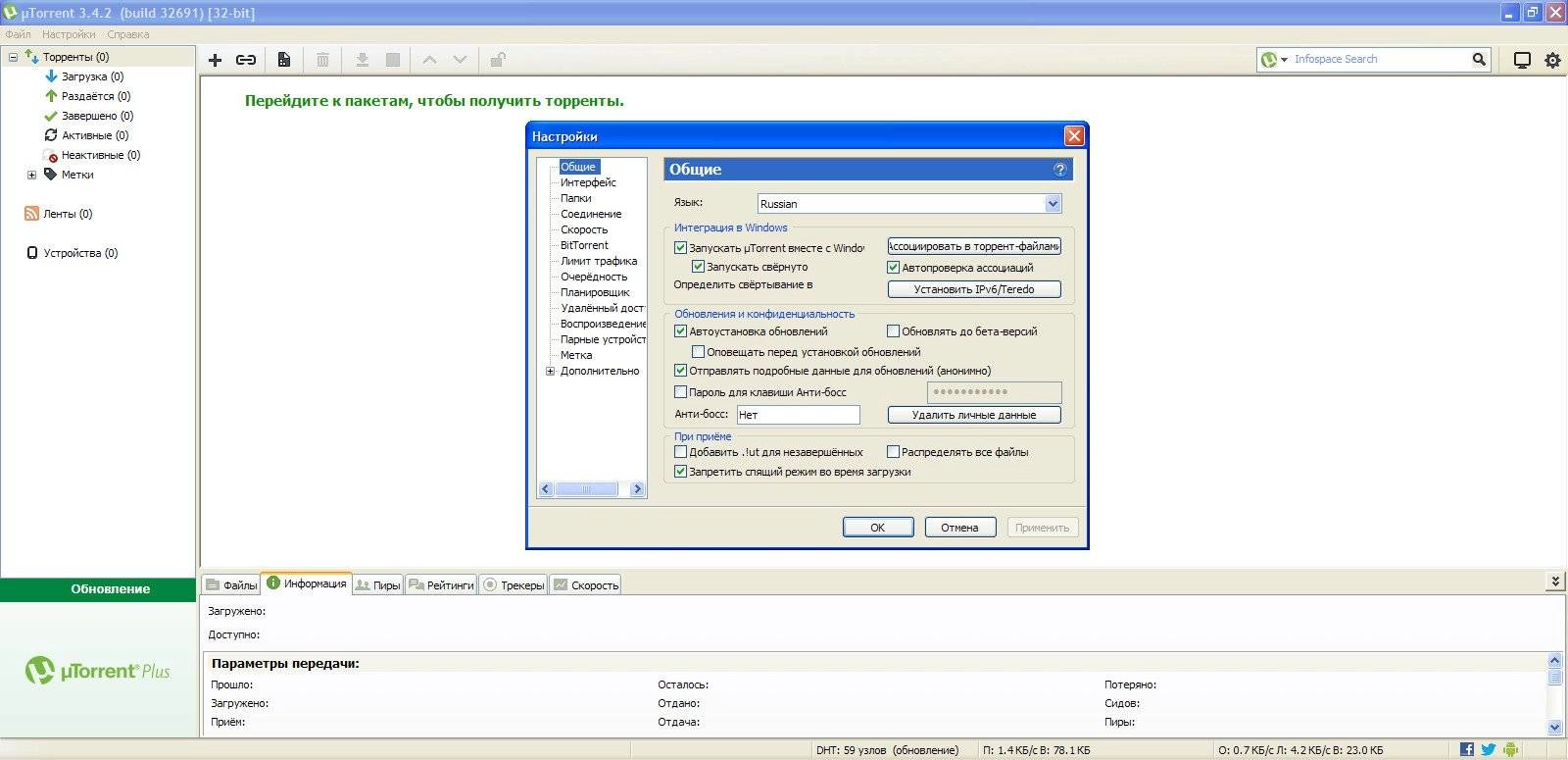Click Отмена in Настройки dialog
The height and width of the screenshot is (760, 1568).
pyautogui.click(x=960, y=528)
